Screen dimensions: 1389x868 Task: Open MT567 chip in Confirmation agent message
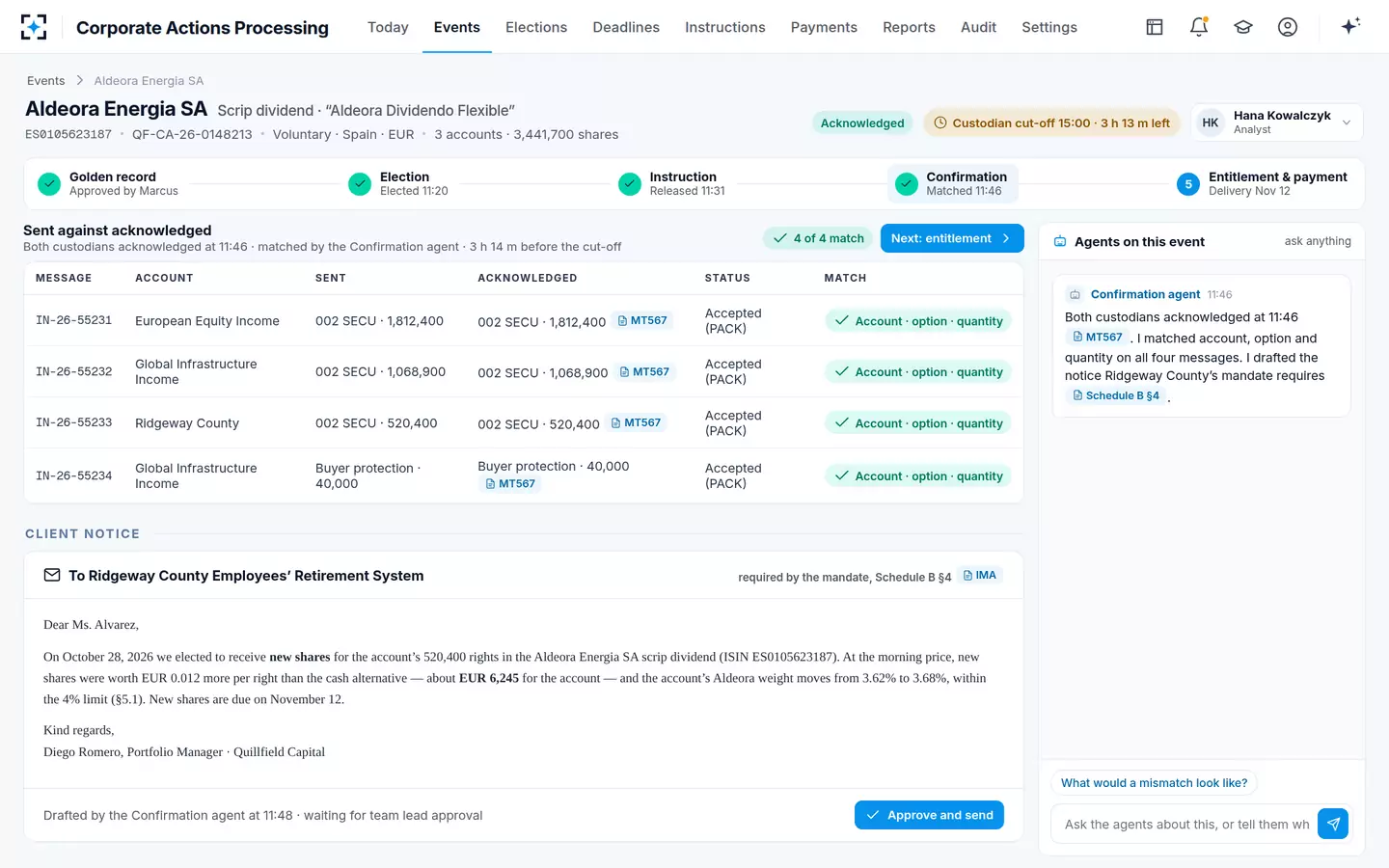[x=1098, y=337]
